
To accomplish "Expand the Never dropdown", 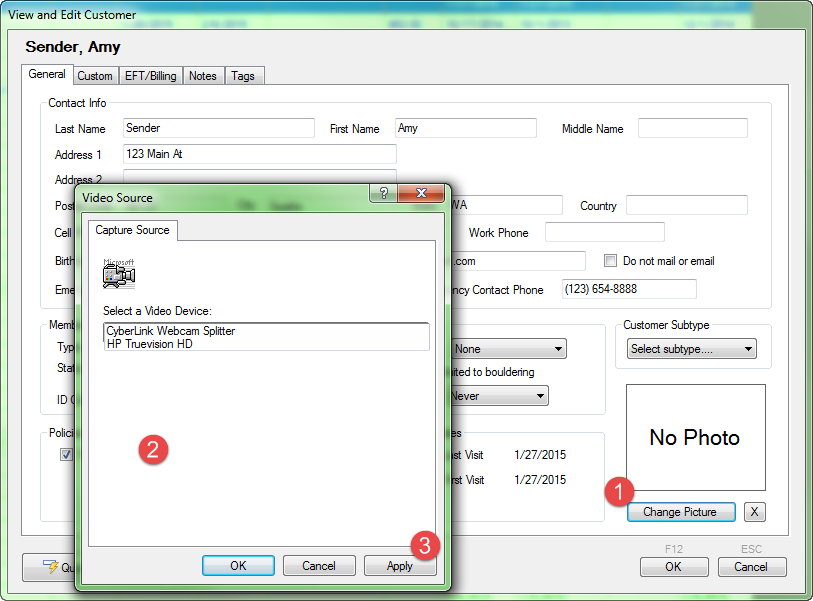I will (x=499, y=396).
